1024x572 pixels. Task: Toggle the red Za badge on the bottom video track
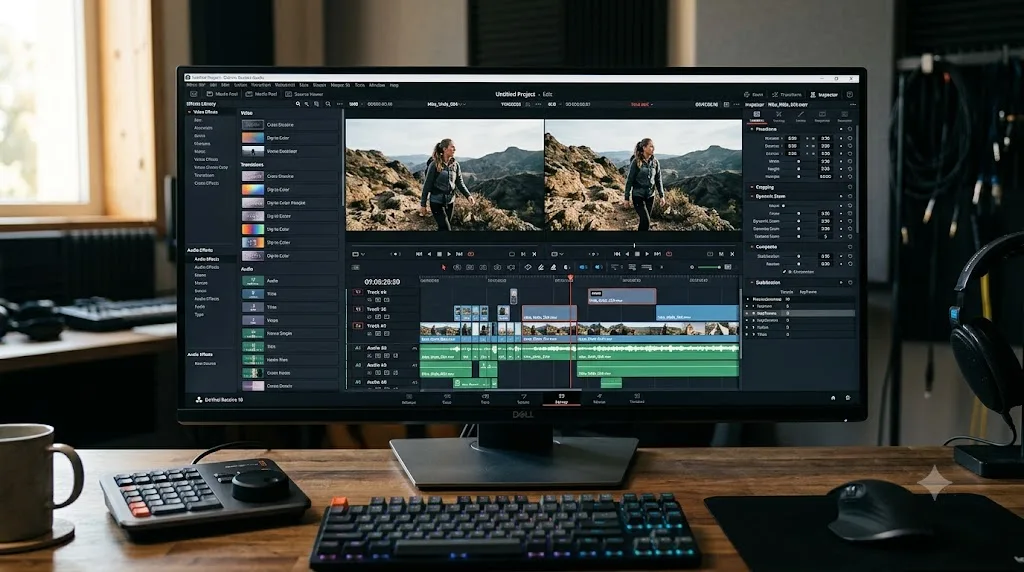point(358,325)
